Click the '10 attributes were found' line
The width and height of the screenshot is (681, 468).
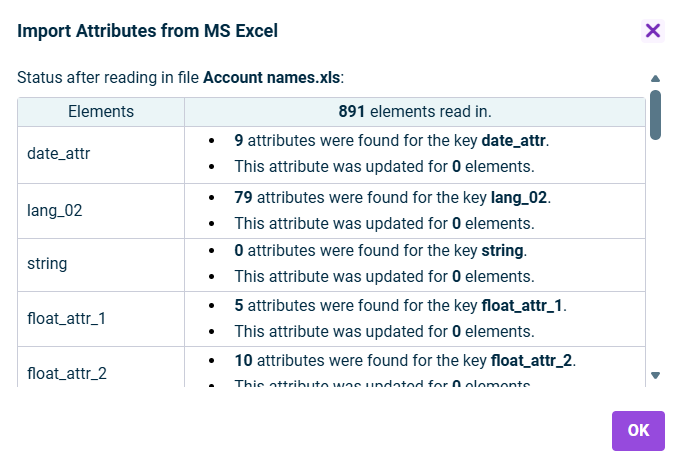click(405, 360)
